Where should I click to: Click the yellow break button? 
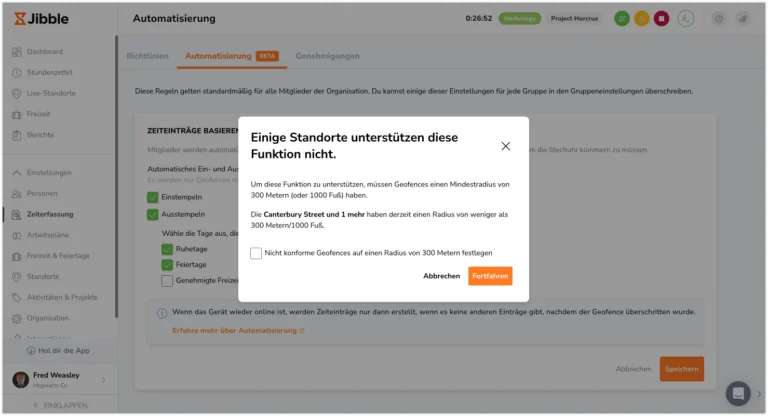[x=642, y=19]
